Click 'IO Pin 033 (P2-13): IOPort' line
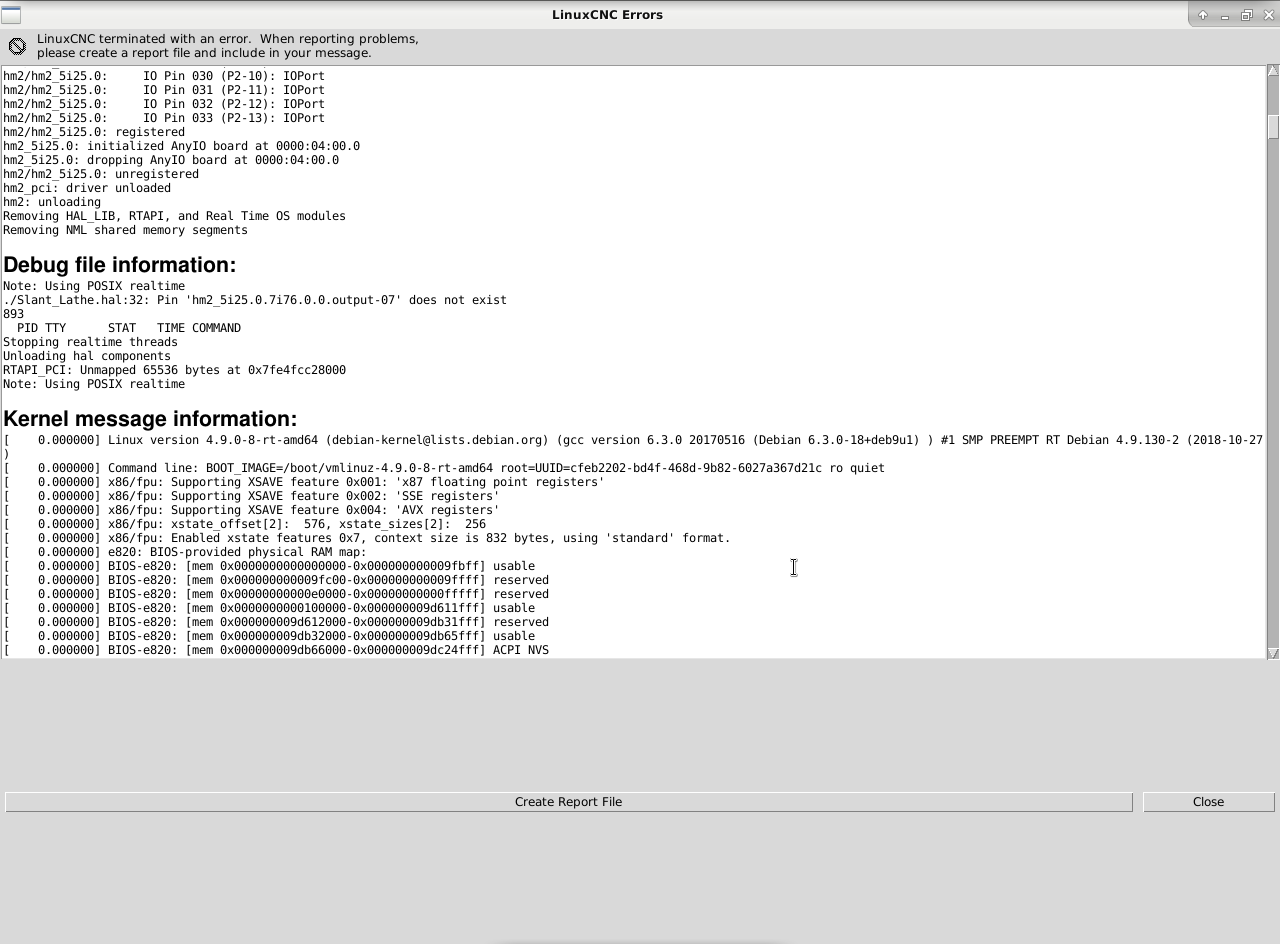 (164, 118)
